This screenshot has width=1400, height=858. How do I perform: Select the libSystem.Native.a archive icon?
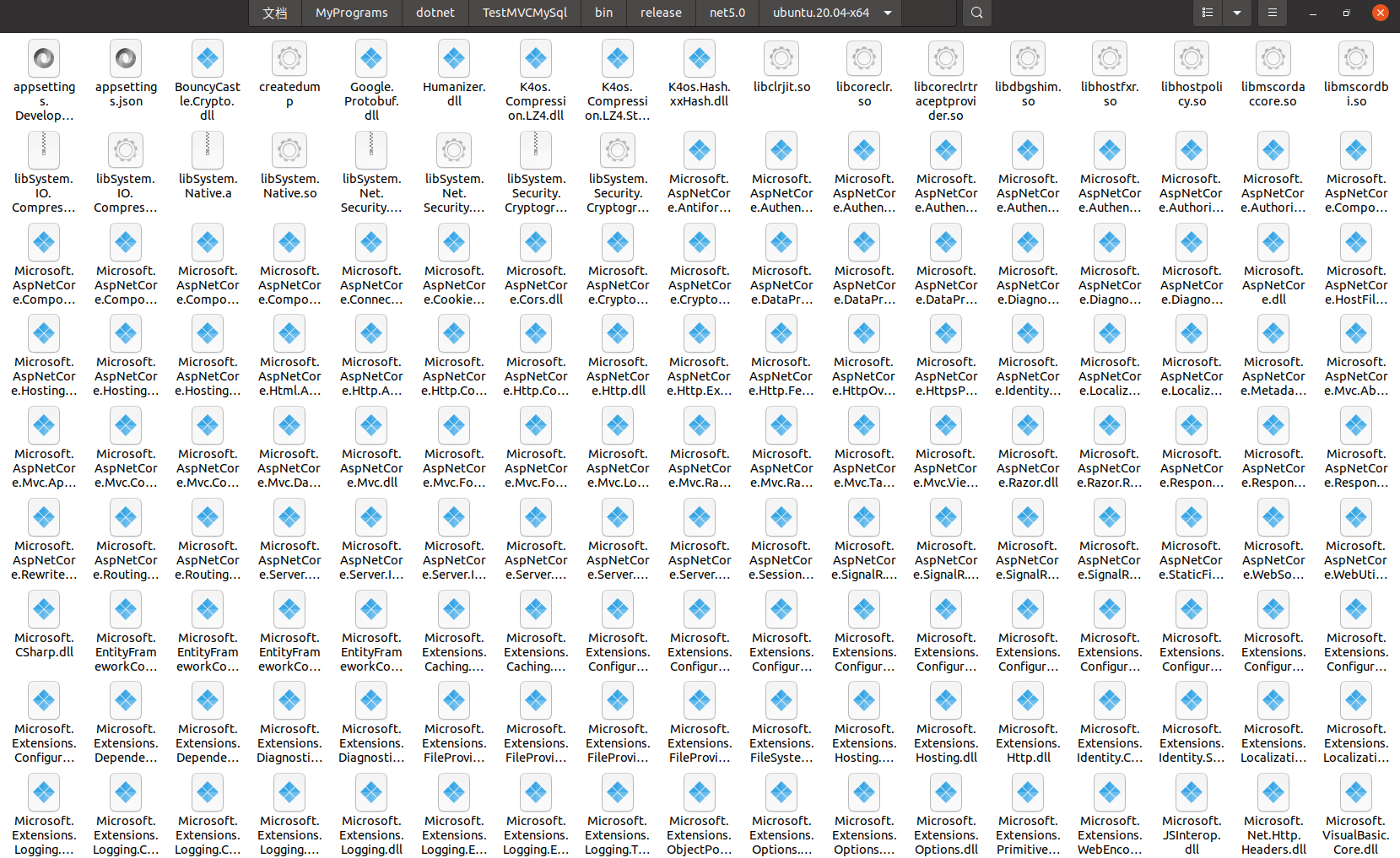[x=208, y=150]
